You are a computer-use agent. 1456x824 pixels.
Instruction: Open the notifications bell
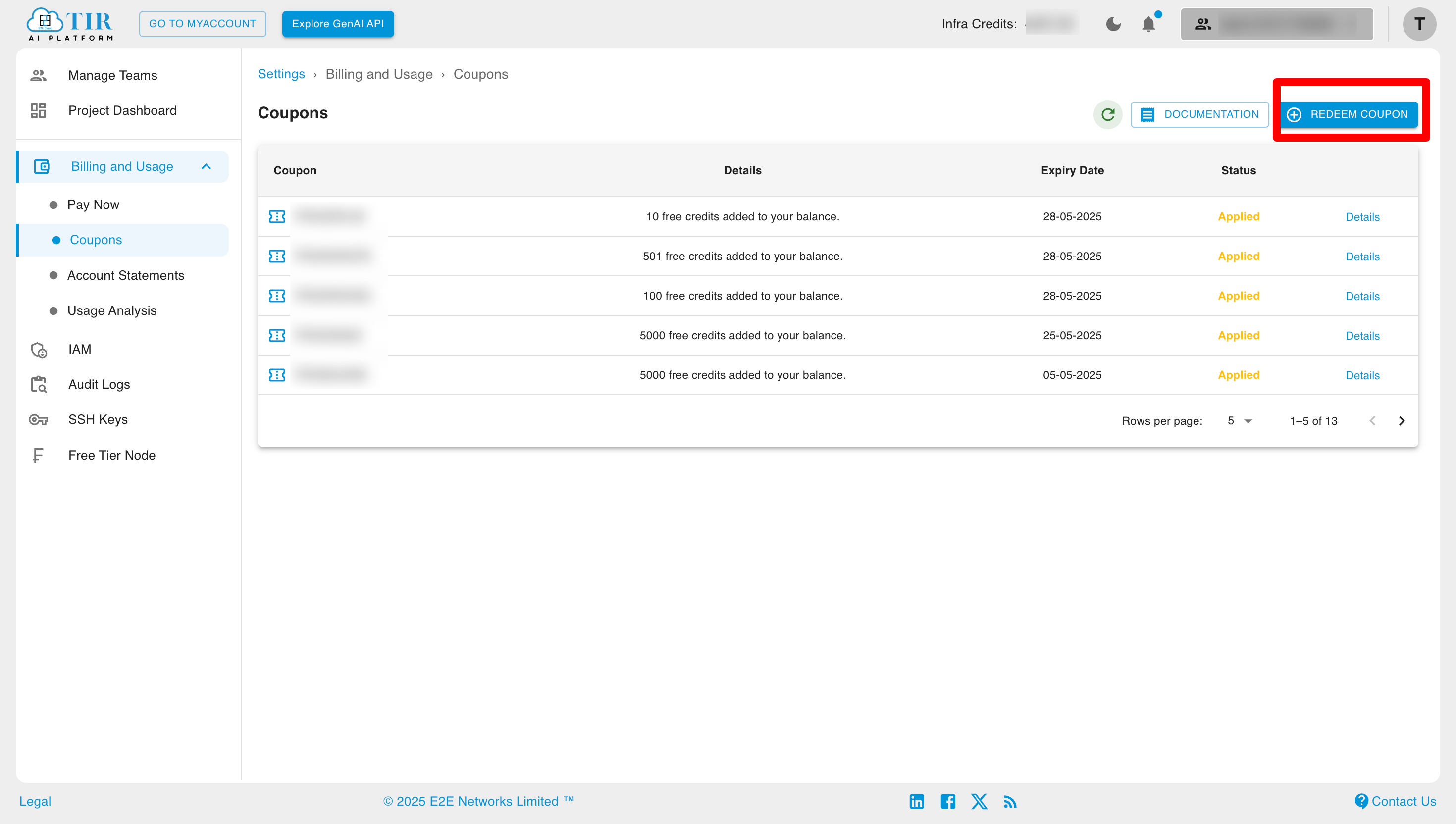click(1149, 24)
